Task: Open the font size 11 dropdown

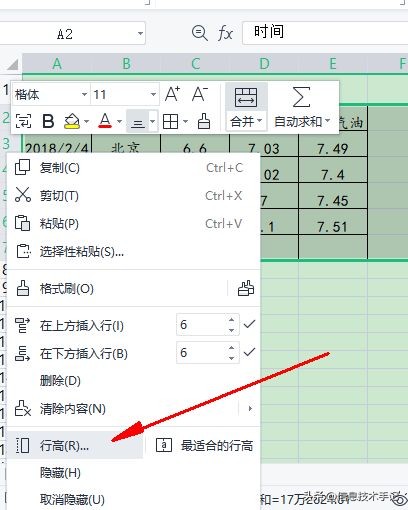Action: 153,94
